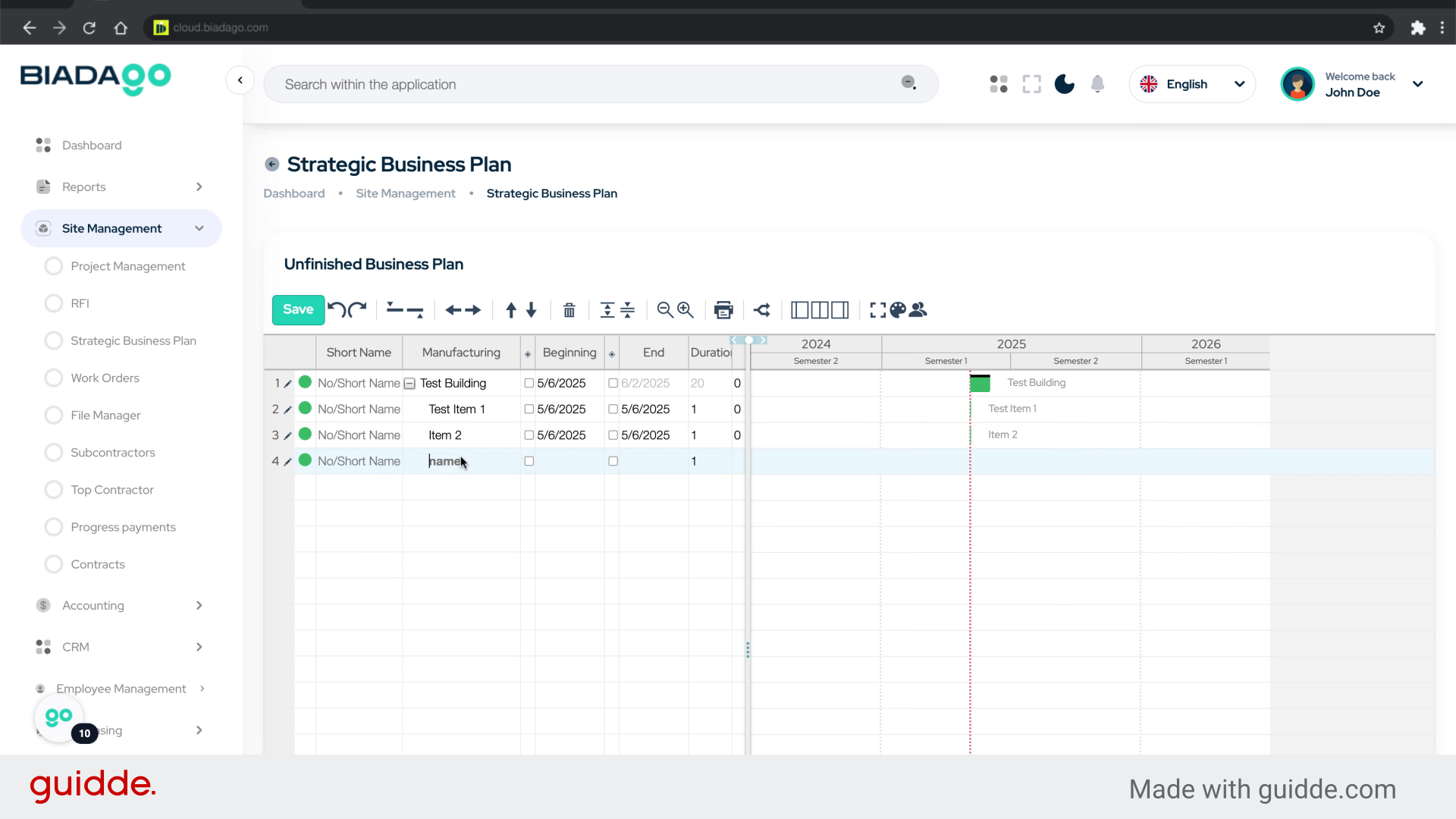Collapse the Test Building task group

409,384
